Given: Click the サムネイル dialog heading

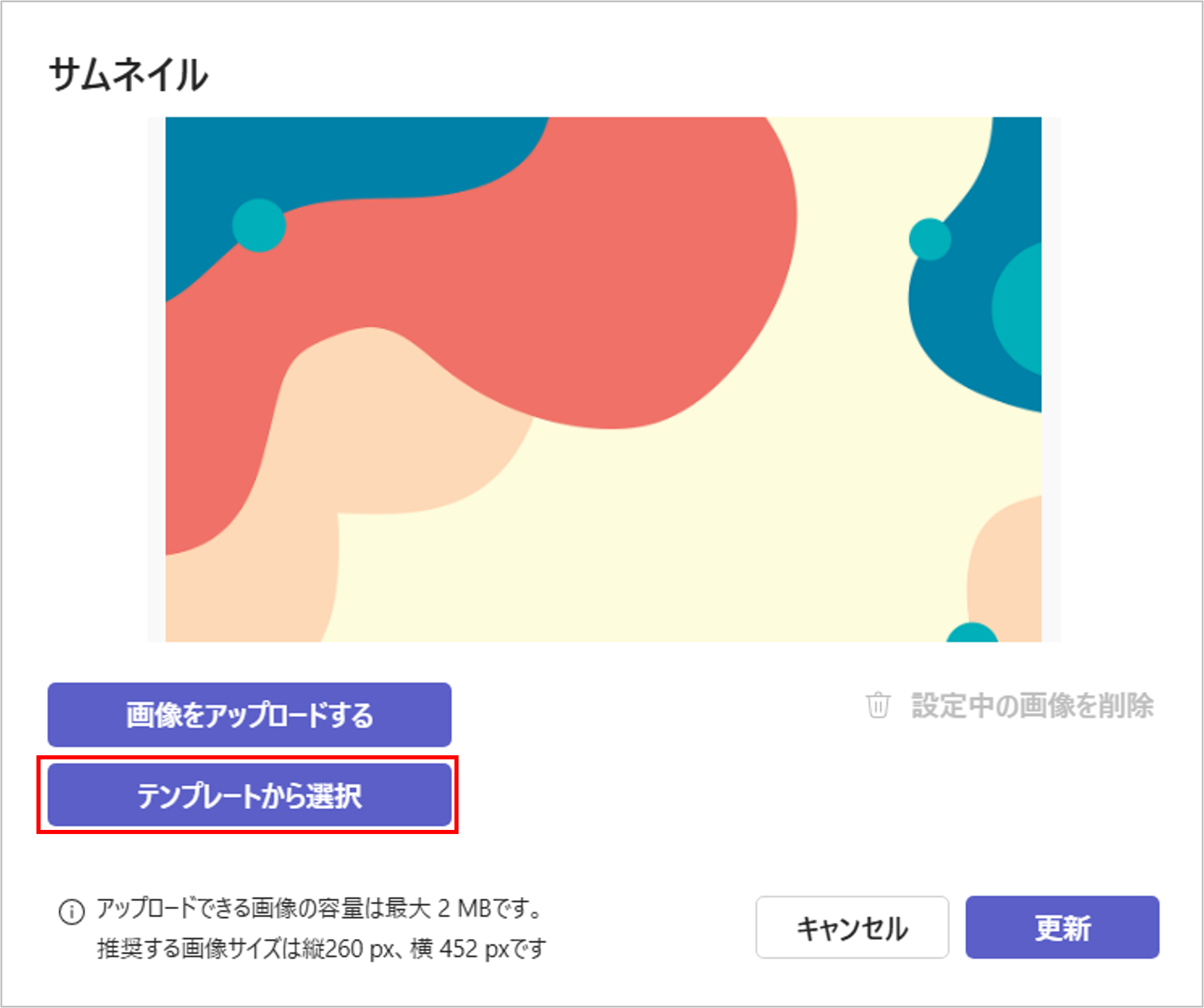Looking at the screenshot, I should (x=128, y=75).
